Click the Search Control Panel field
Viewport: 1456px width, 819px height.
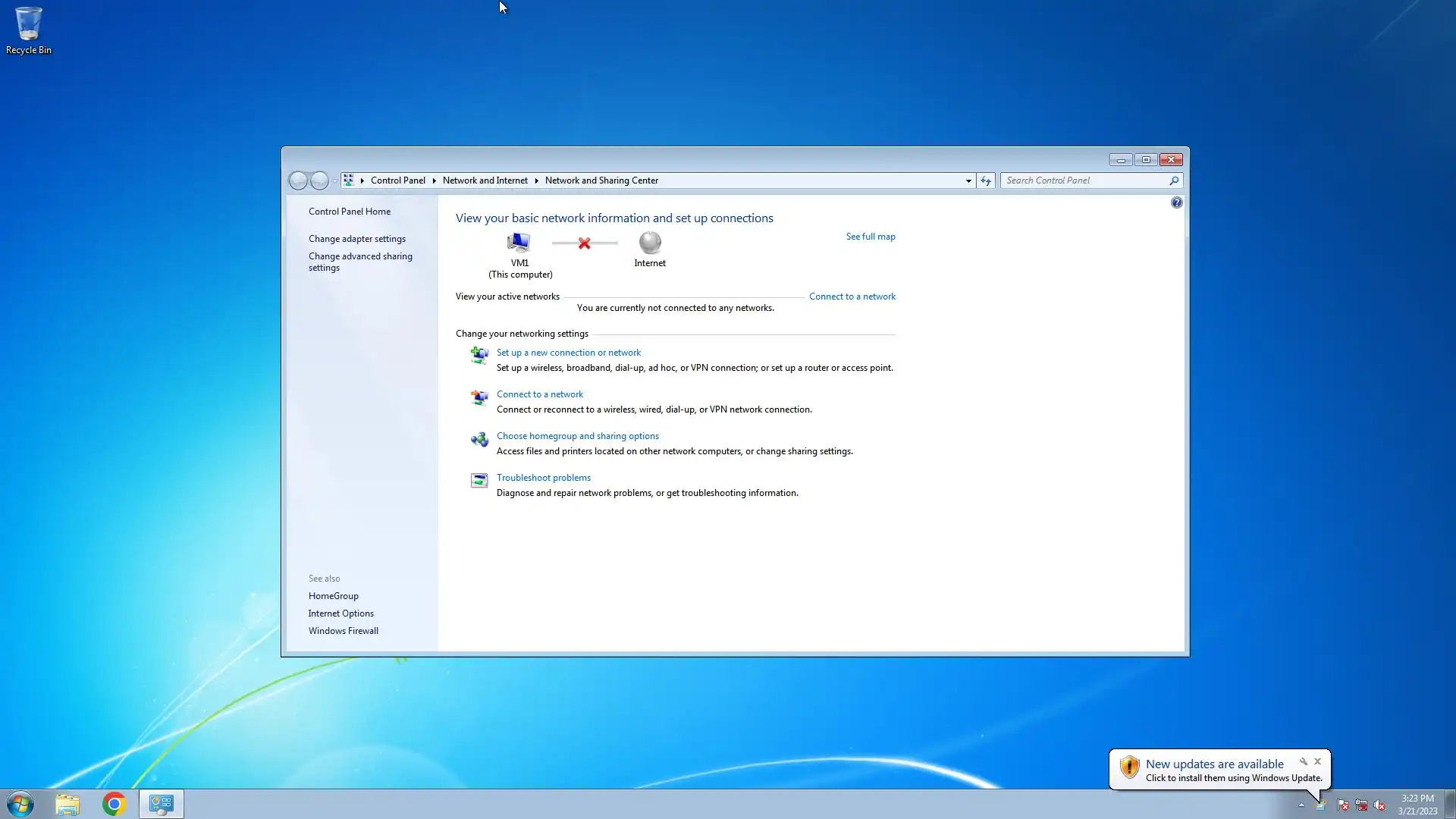1084,180
